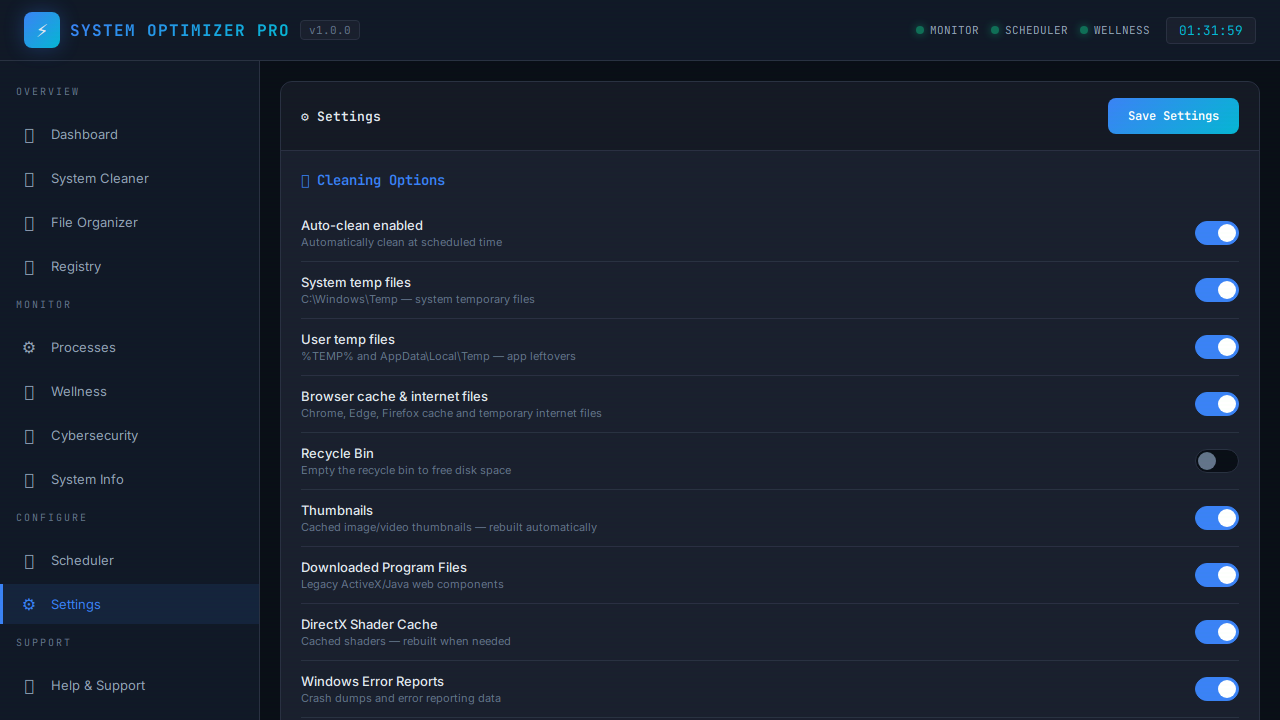Click the Wellness sidebar icon
This screenshot has width=1280, height=720.
(29, 392)
